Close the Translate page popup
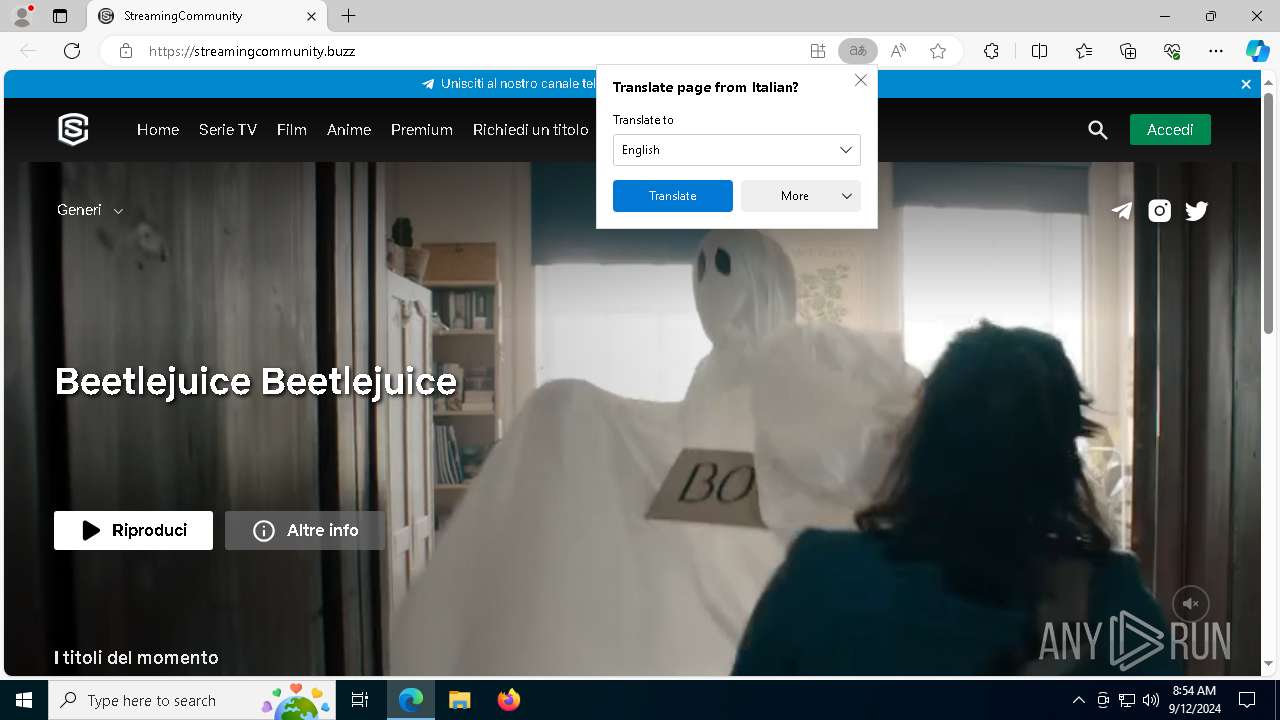Image resolution: width=1280 pixels, height=720 pixels. click(x=861, y=80)
